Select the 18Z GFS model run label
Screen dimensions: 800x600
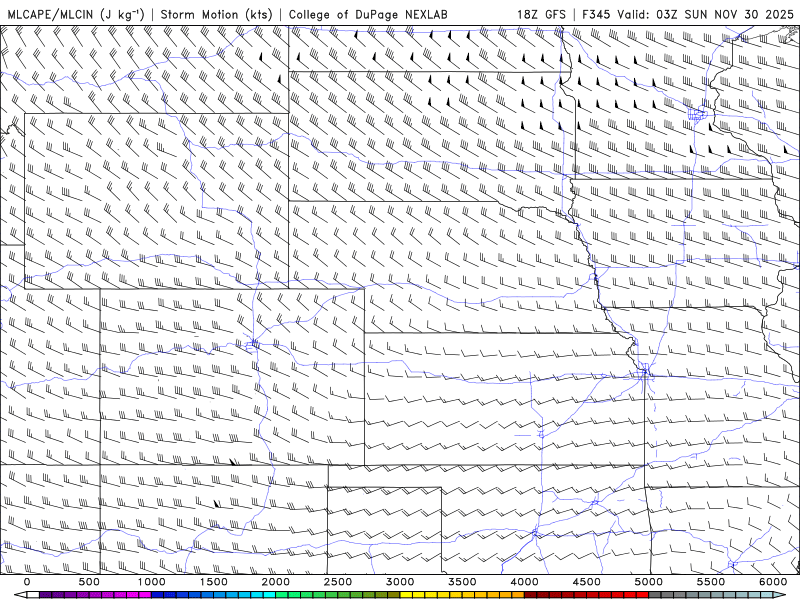[x=541, y=14]
